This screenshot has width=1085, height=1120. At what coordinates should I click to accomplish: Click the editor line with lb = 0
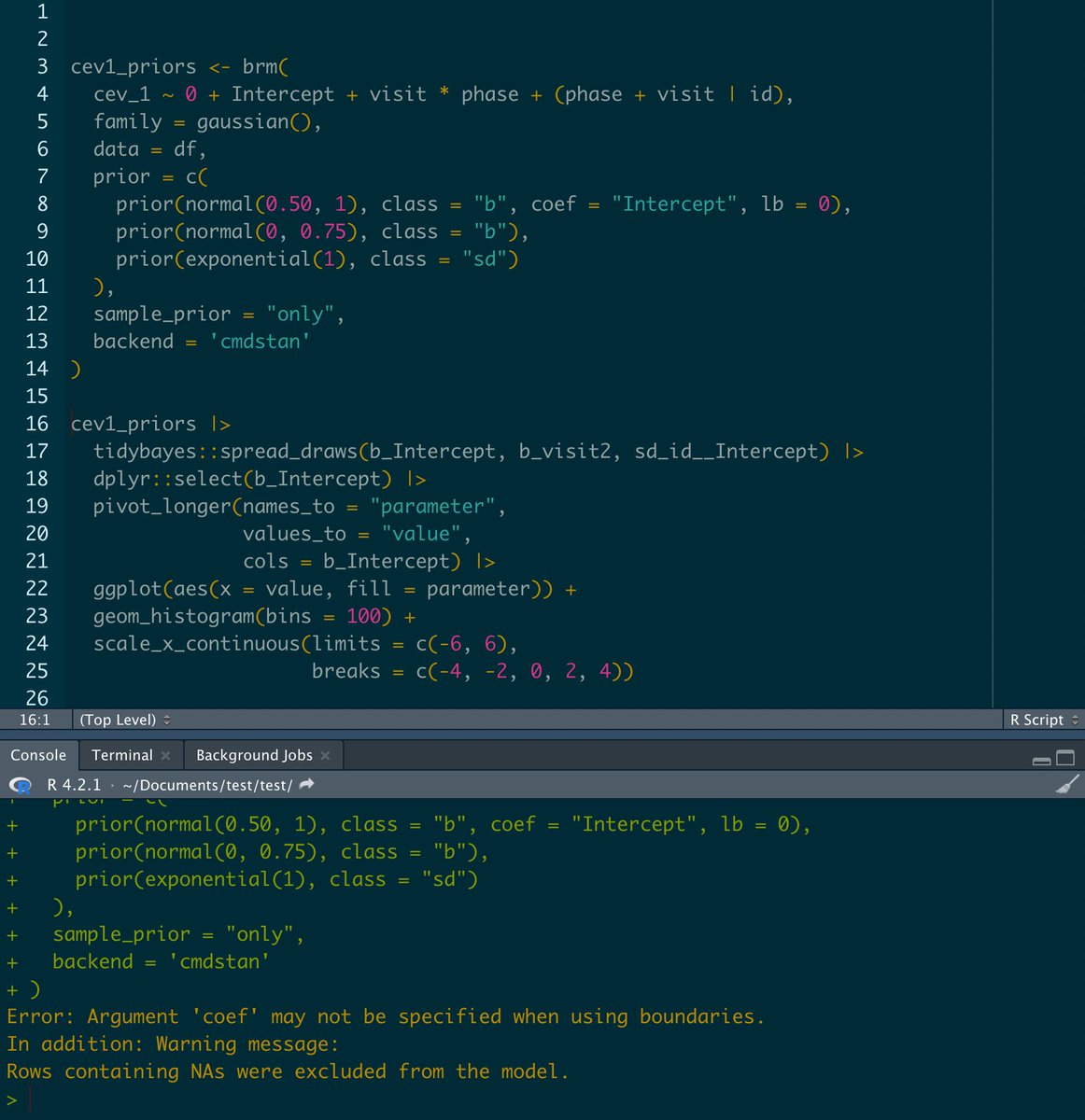(484, 203)
